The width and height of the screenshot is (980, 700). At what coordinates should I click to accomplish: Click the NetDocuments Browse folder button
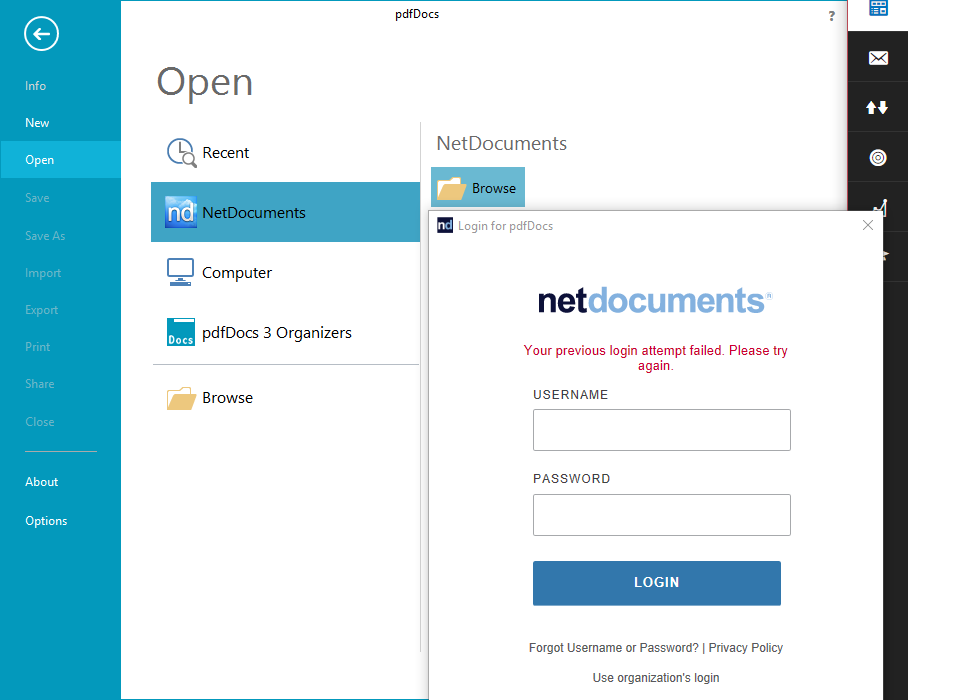(x=478, y=188)
